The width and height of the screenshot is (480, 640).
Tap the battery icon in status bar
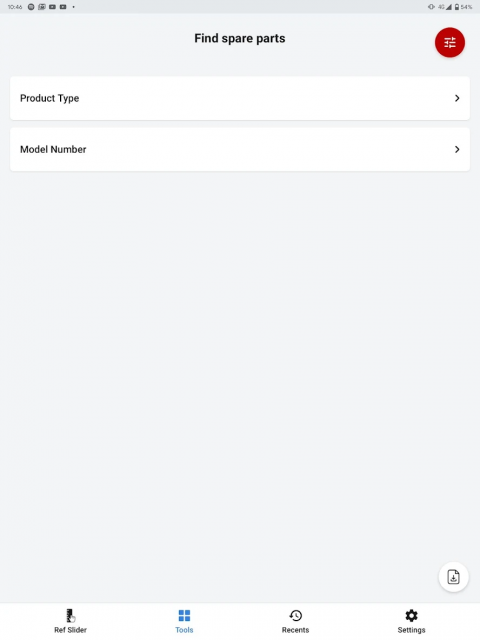457,7
